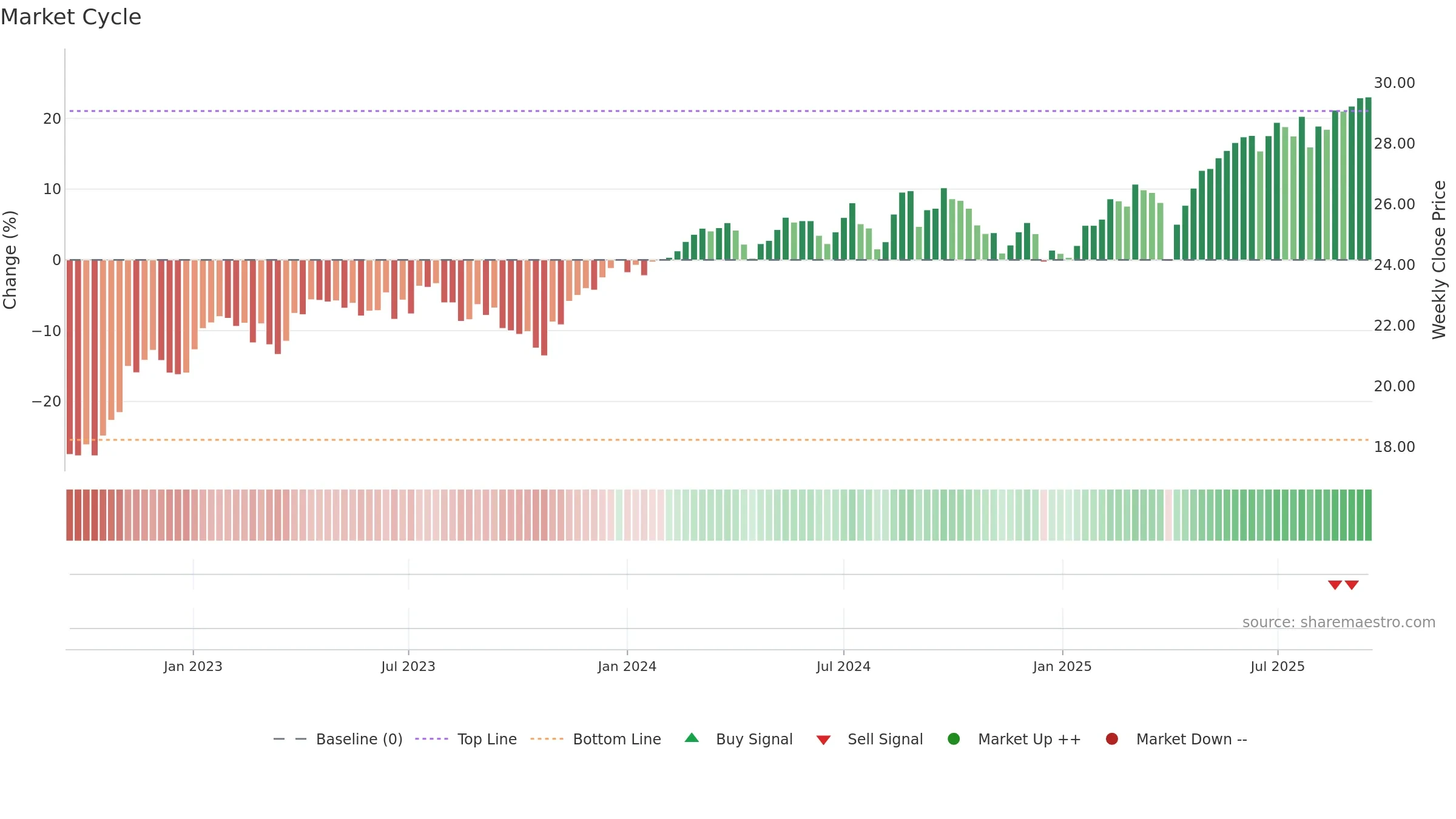Toggle the Top Line legend entry

[466, 739]
